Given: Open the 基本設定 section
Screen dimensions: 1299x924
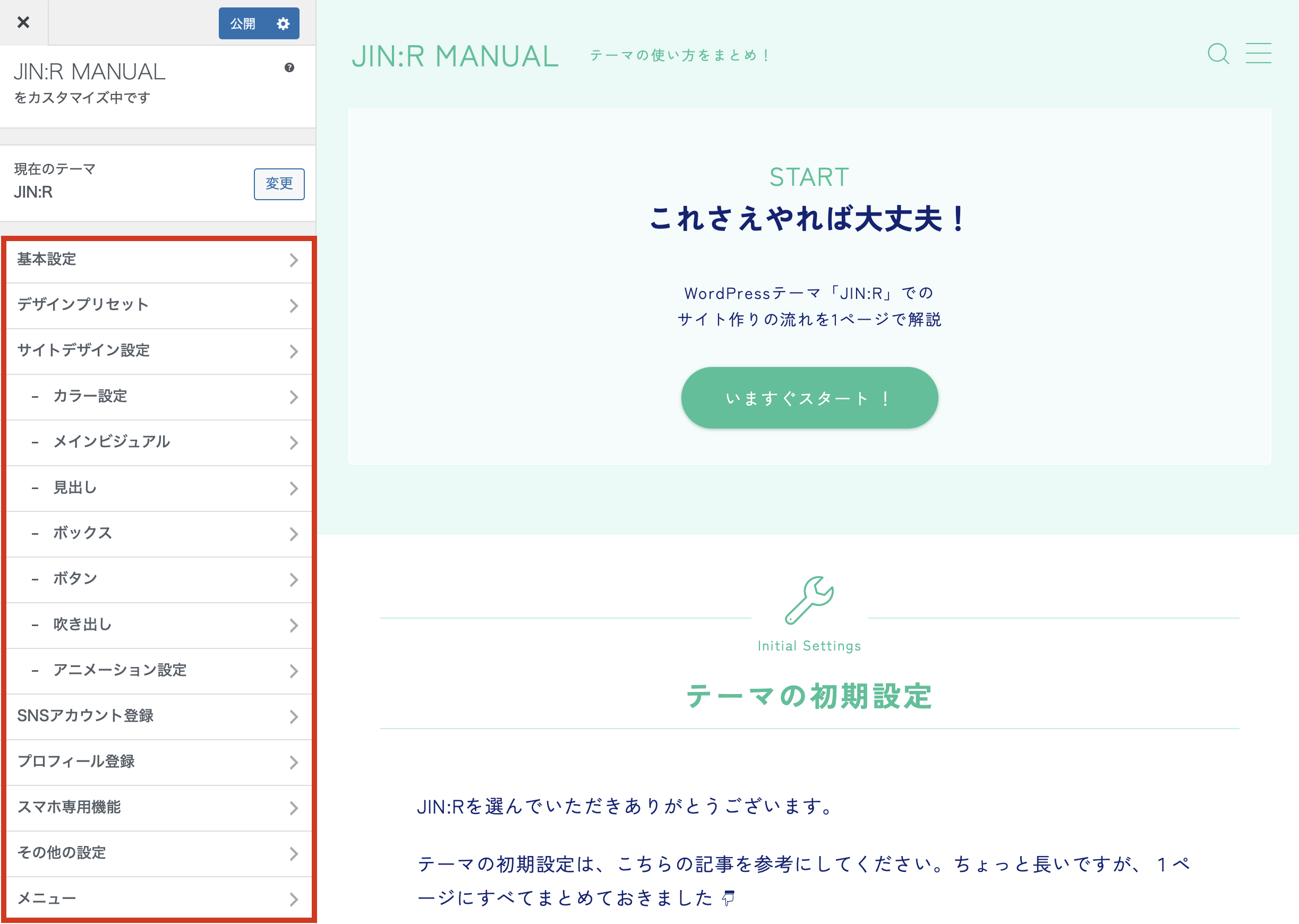Looking at the screenshot, I should click(159, 260).
